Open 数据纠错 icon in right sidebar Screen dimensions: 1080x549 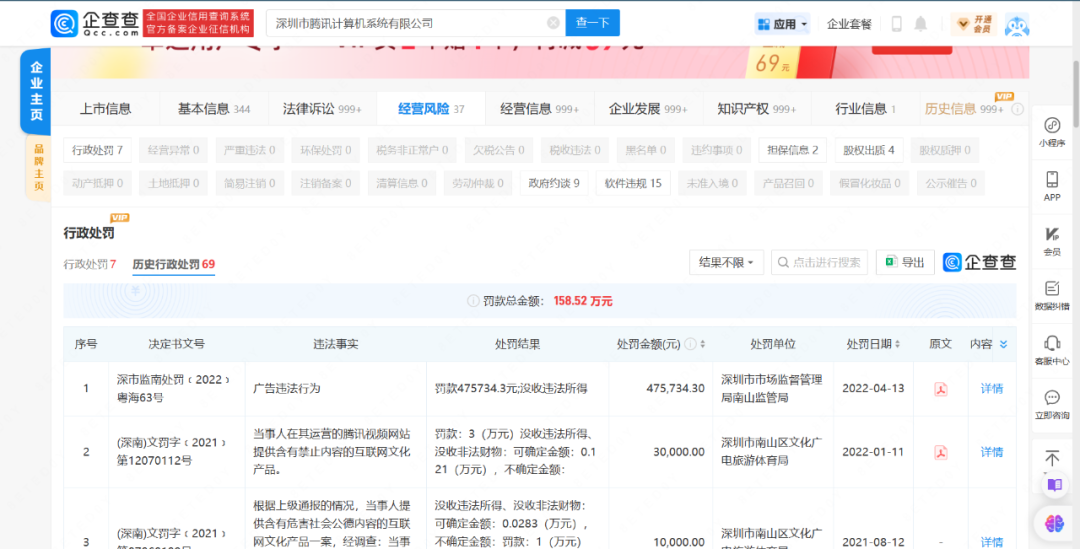point(1052,296)
